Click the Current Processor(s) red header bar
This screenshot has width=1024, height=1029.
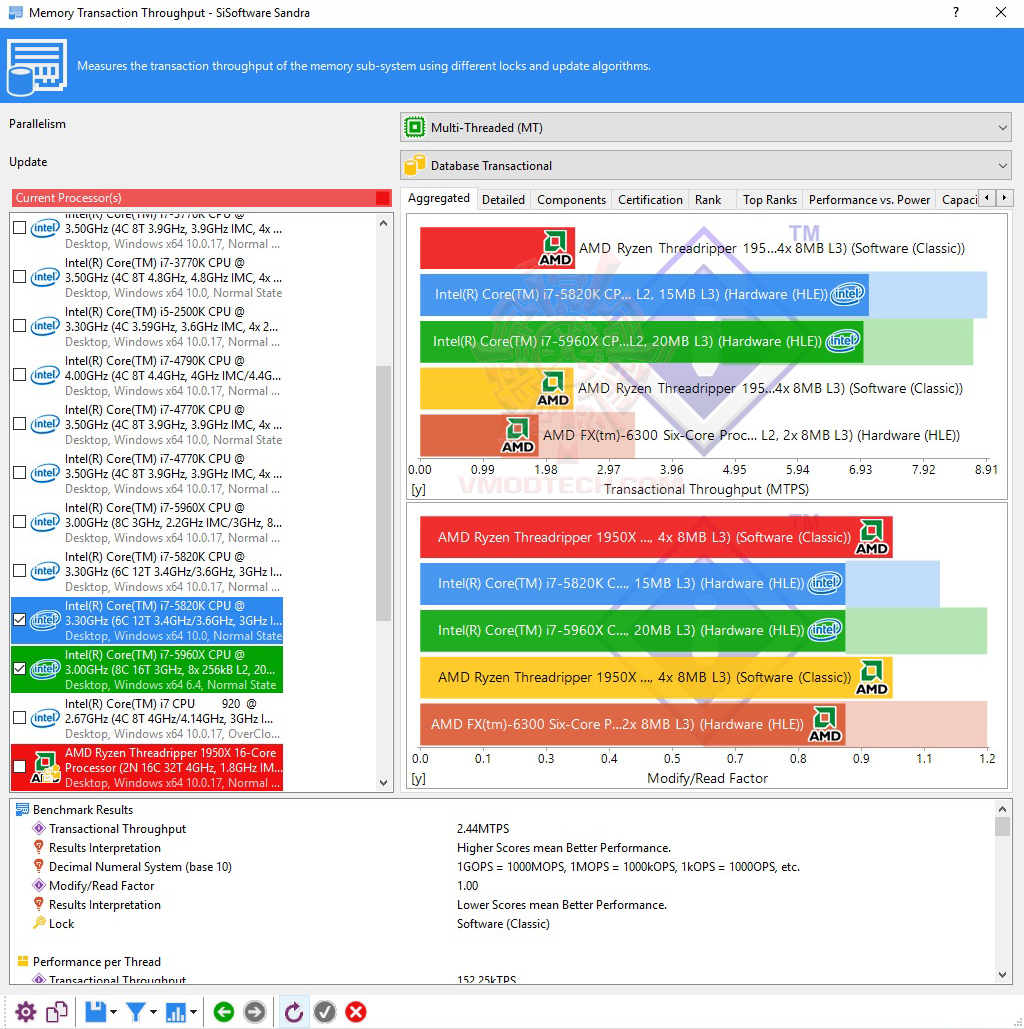tap(202, 198)
